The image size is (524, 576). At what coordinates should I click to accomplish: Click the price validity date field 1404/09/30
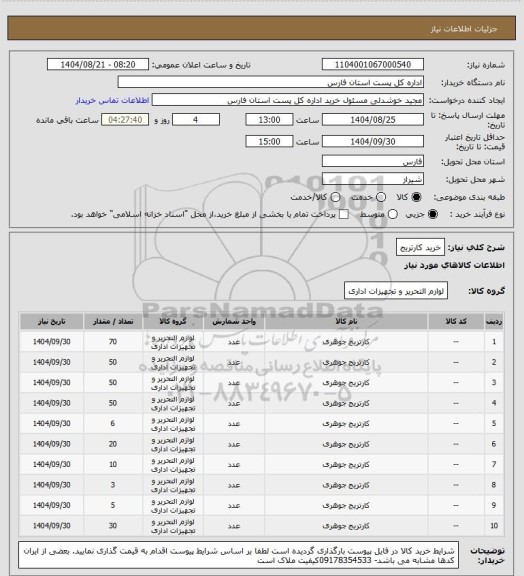pos(373,141)
